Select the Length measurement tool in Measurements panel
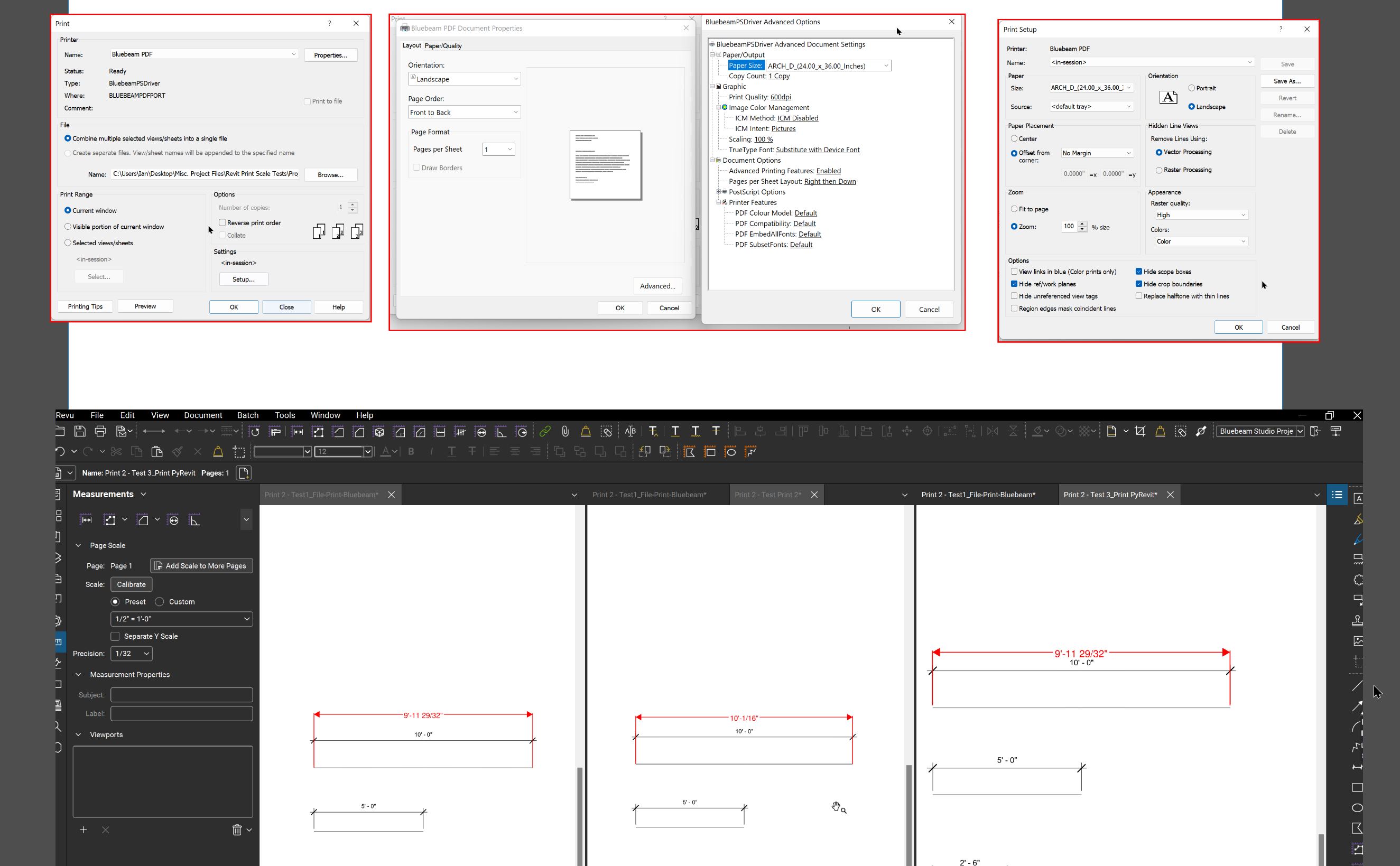 (86, 520)
